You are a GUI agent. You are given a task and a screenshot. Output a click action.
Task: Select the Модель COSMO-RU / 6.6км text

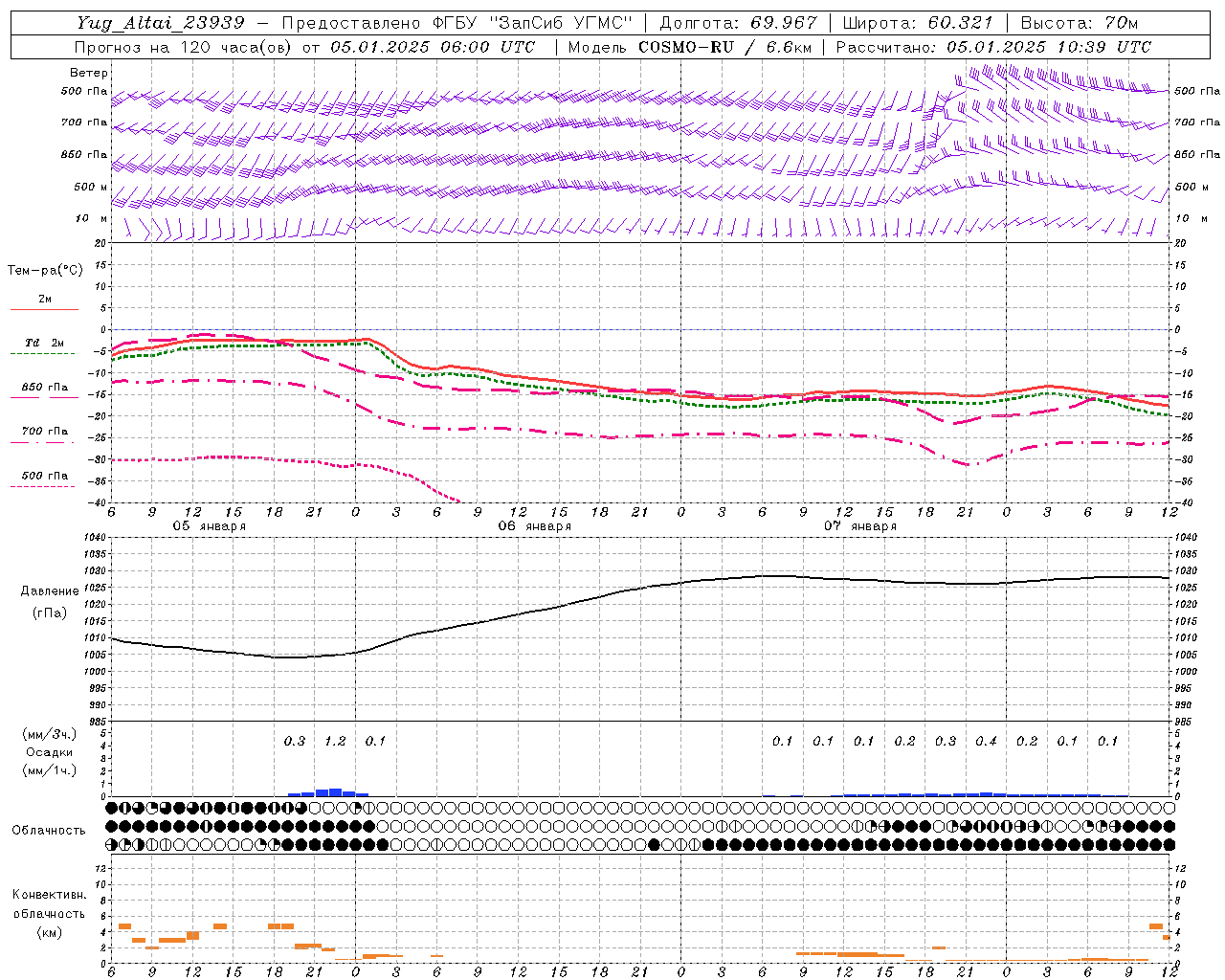click(x=688, y=47)
